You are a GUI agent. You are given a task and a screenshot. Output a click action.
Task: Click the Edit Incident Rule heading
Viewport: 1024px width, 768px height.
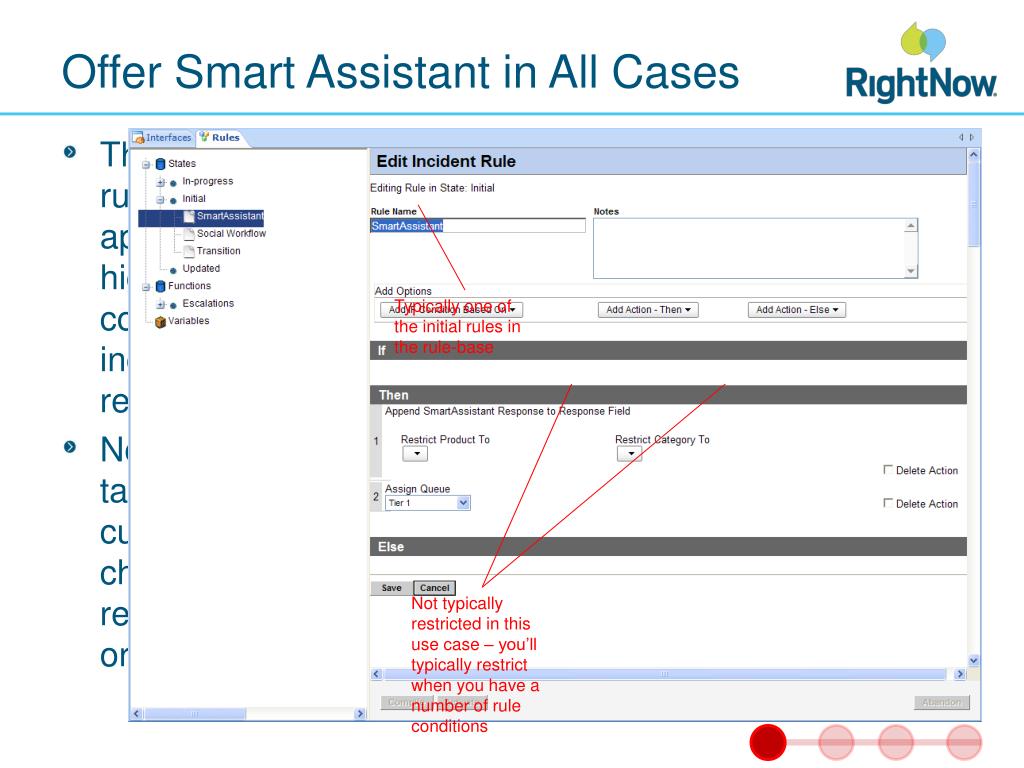[x=446, y=161]
